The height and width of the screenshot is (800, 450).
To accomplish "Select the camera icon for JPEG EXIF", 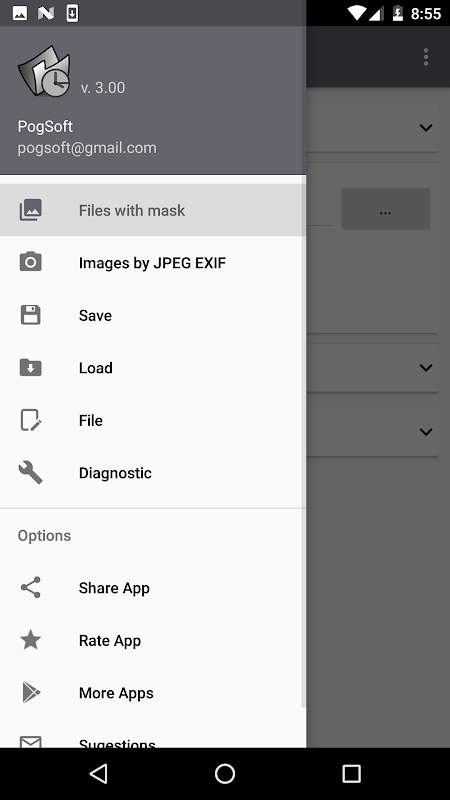I will [31, 262].
